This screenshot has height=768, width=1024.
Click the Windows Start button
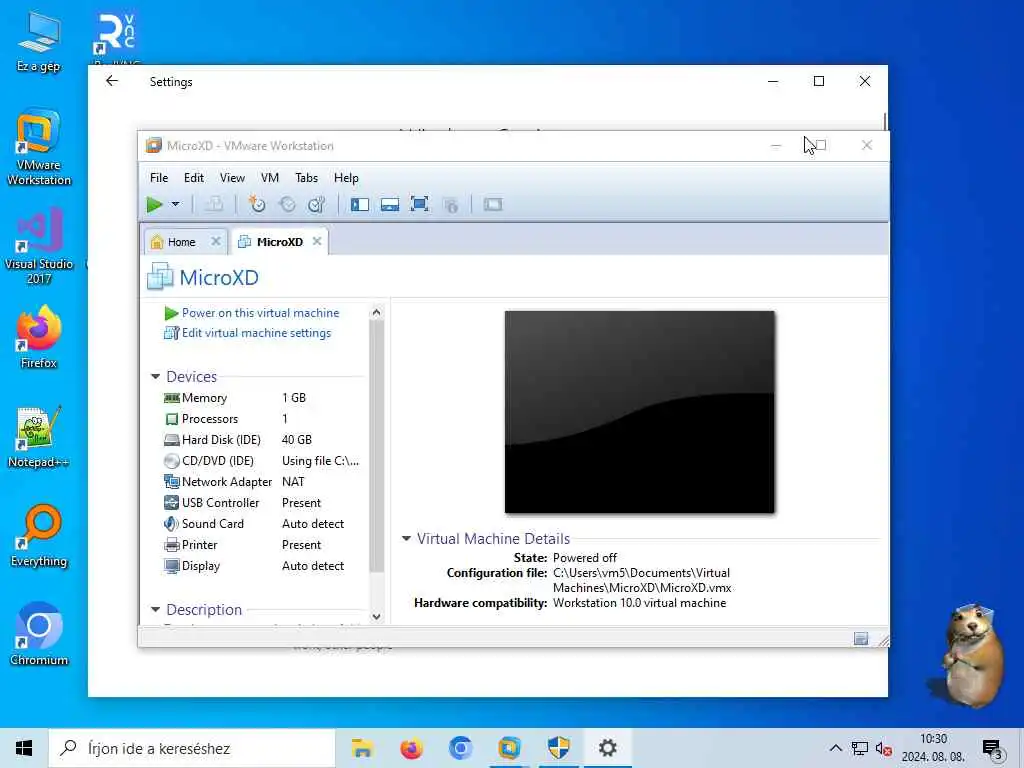coord(24,748)
